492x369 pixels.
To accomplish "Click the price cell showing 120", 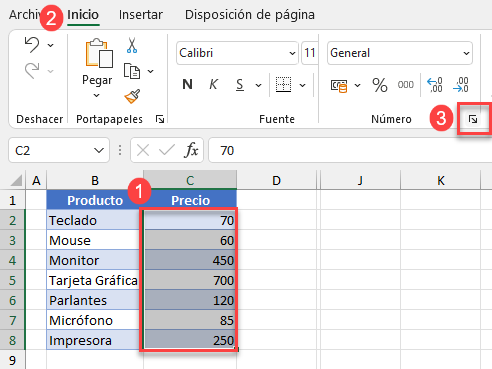I will (x=190, y=300).
